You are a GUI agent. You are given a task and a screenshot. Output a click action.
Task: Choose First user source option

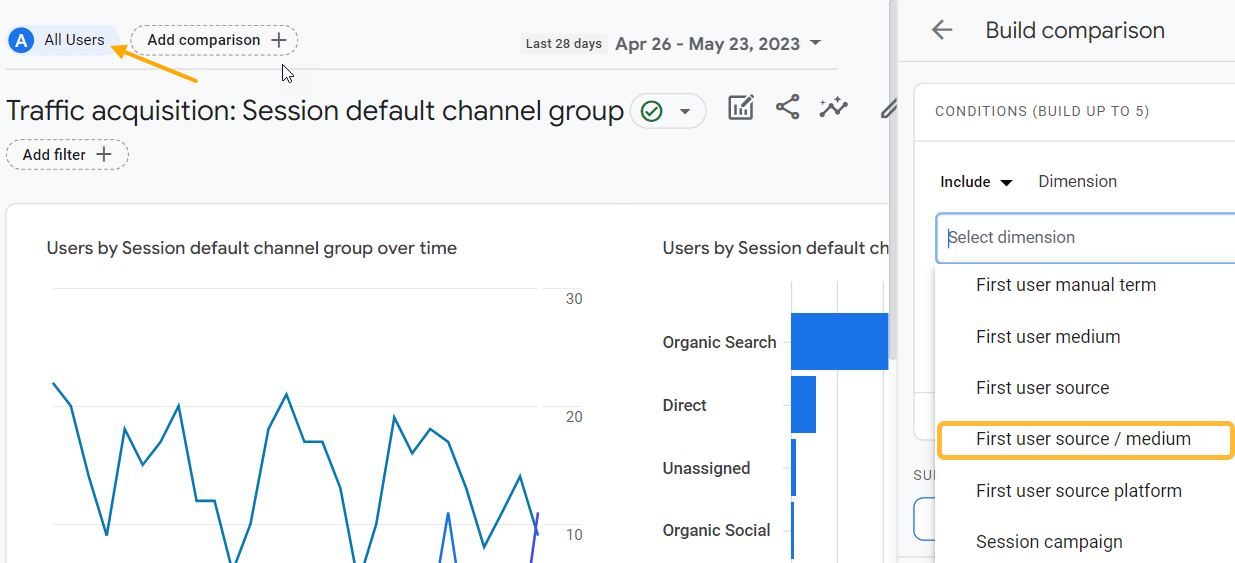(x=1042, y=388)
